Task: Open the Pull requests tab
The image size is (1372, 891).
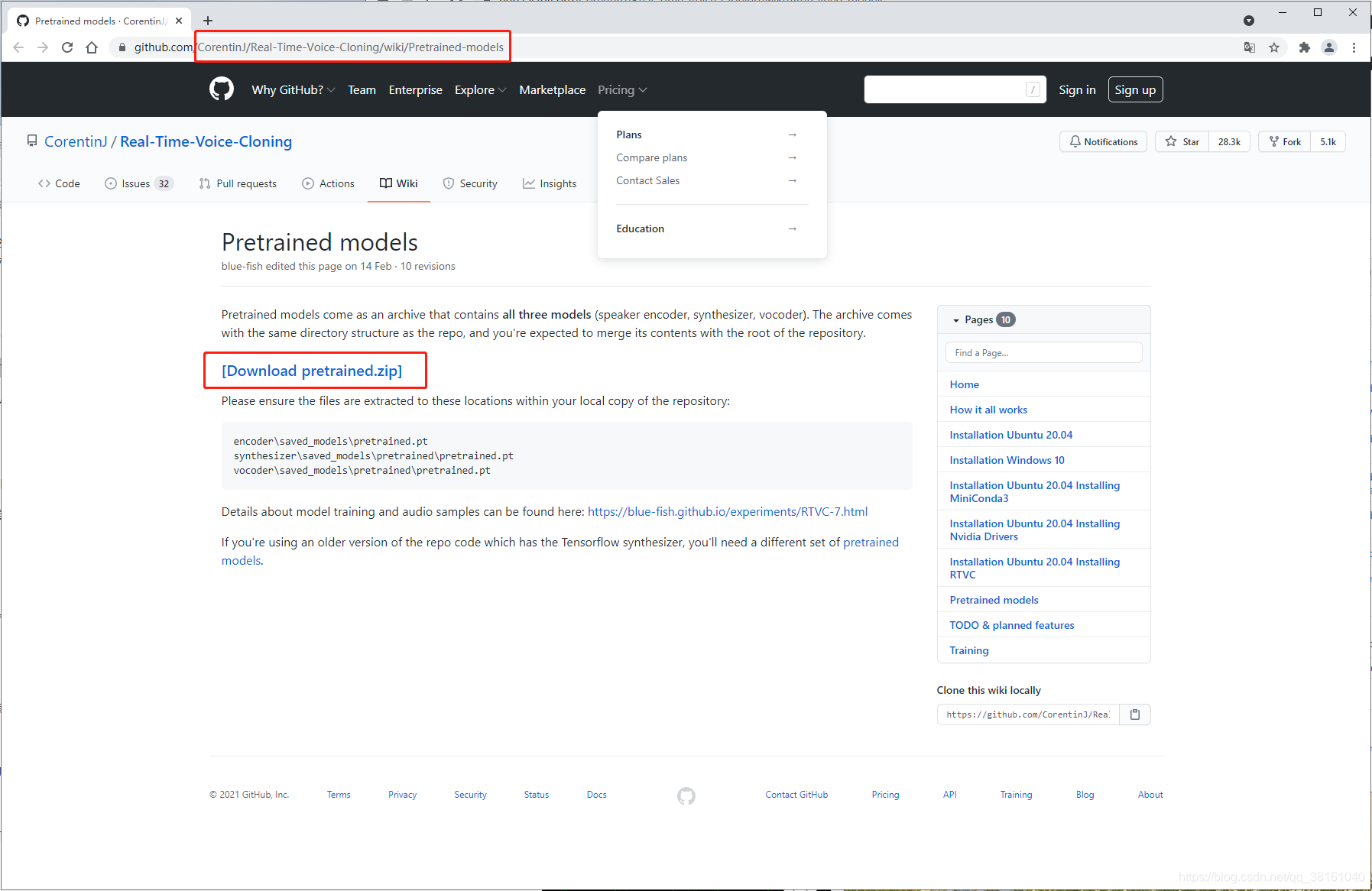Action: (238, 183)
